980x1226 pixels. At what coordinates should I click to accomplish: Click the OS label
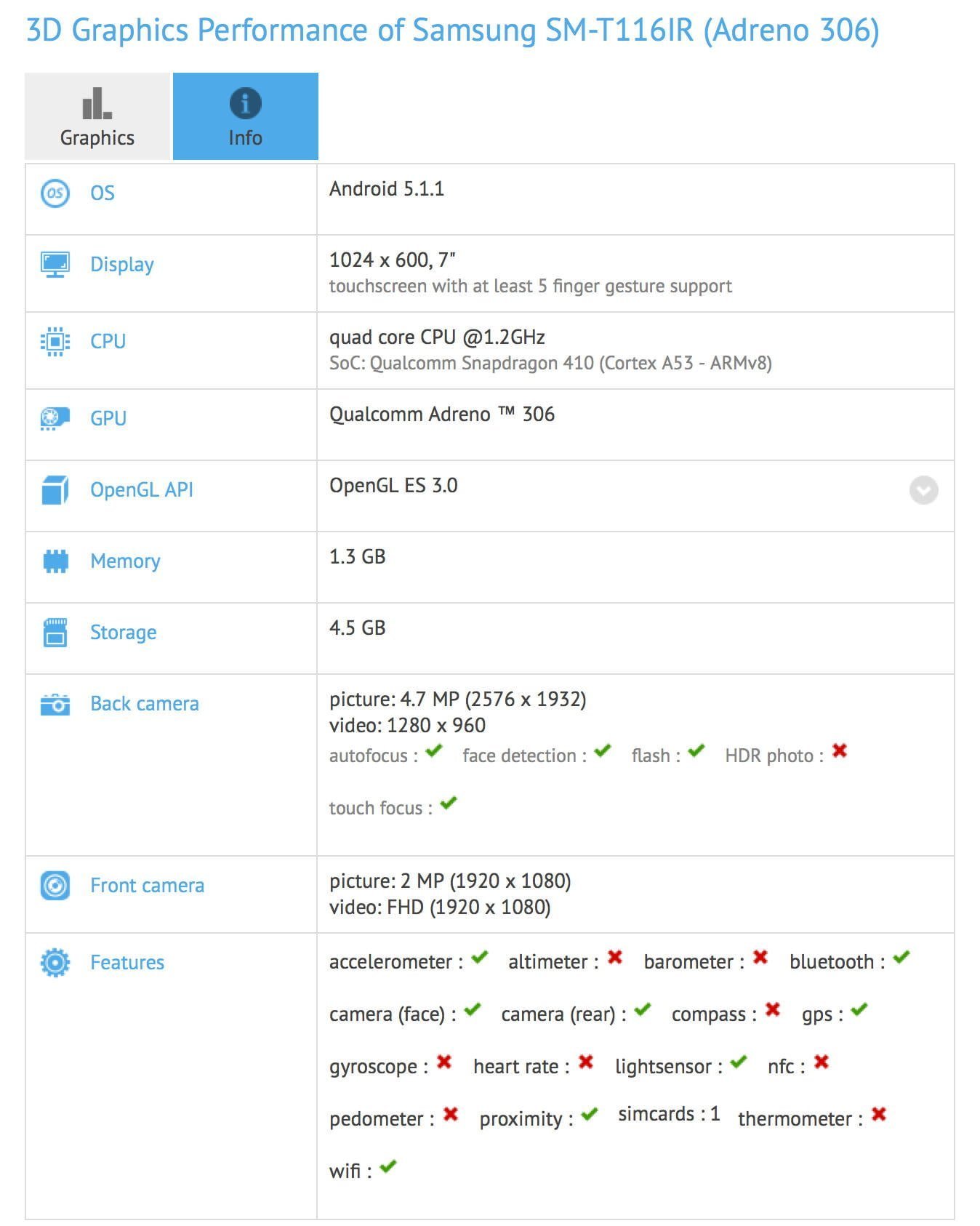[x=103, y=193]
